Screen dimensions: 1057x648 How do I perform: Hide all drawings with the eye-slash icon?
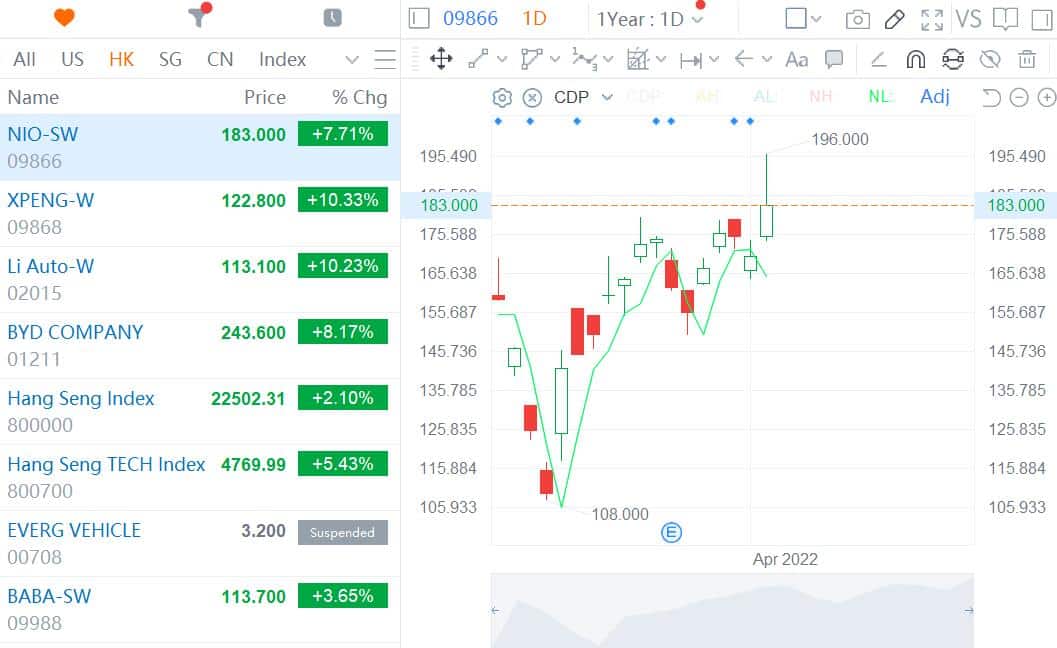pyautogui.click(x=990, y=60)
